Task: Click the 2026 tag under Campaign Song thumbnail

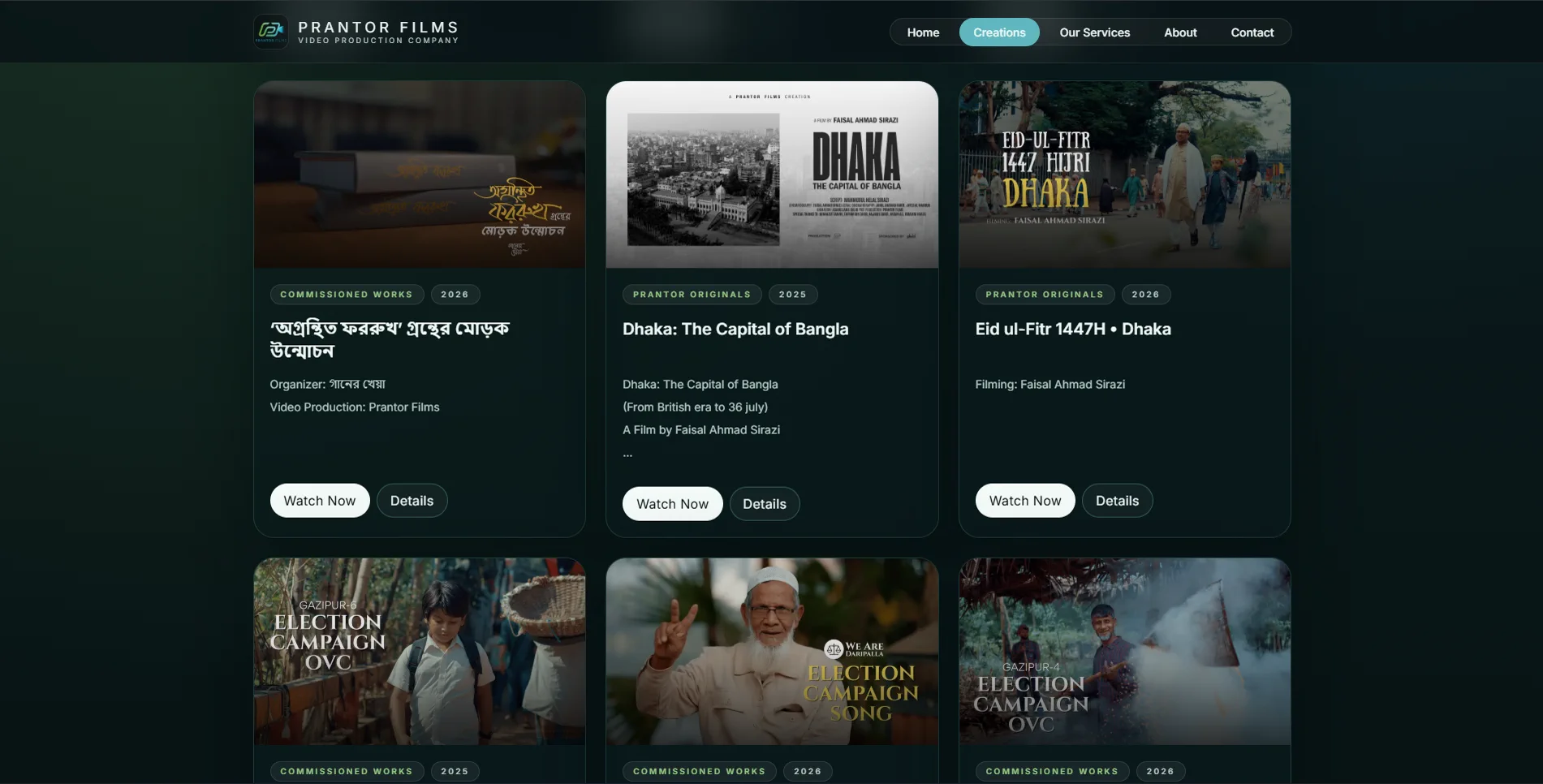Action: 808,772
